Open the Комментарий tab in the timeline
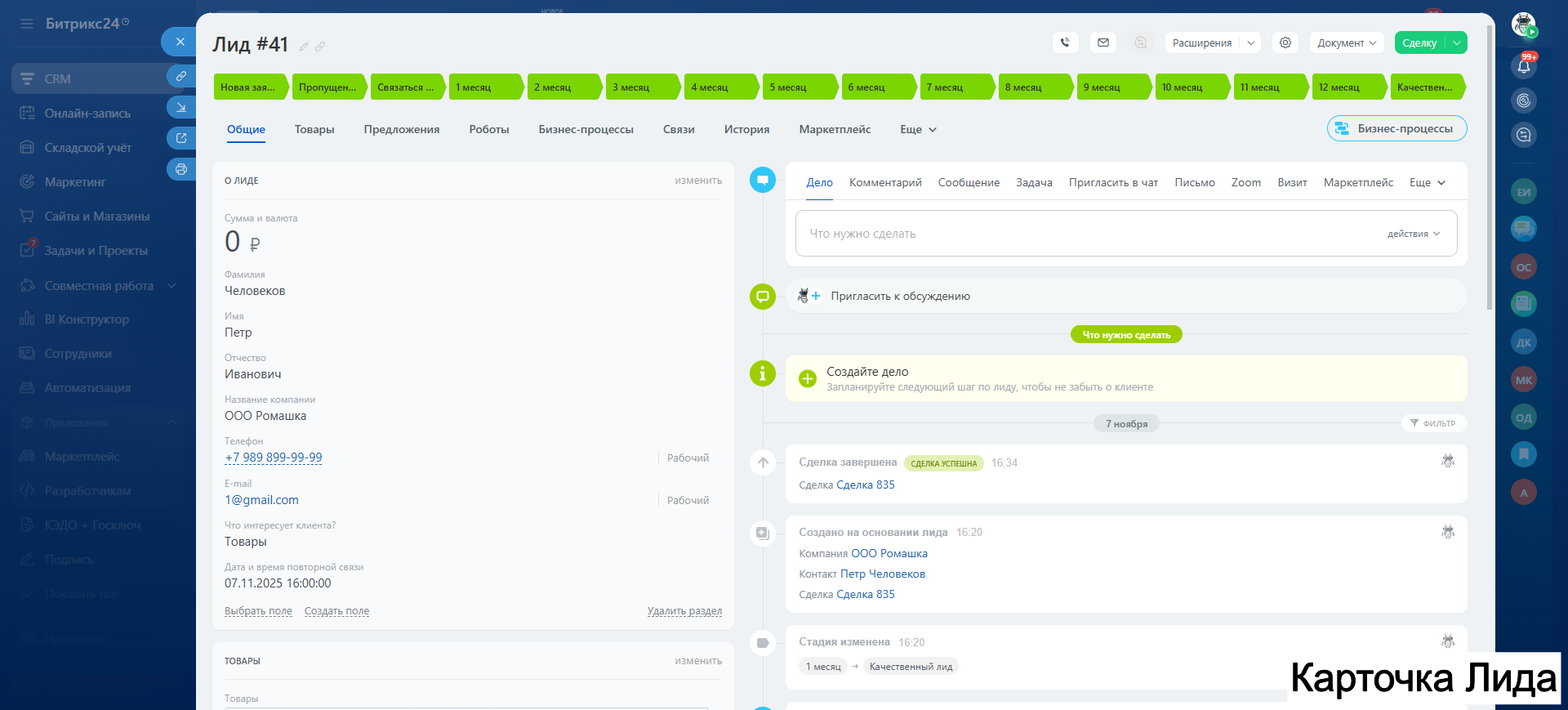Screen dimensions: 1568x710 884,182
